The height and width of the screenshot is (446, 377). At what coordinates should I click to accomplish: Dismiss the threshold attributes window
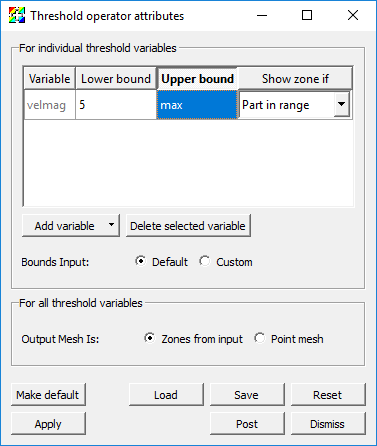coord(328,424)
